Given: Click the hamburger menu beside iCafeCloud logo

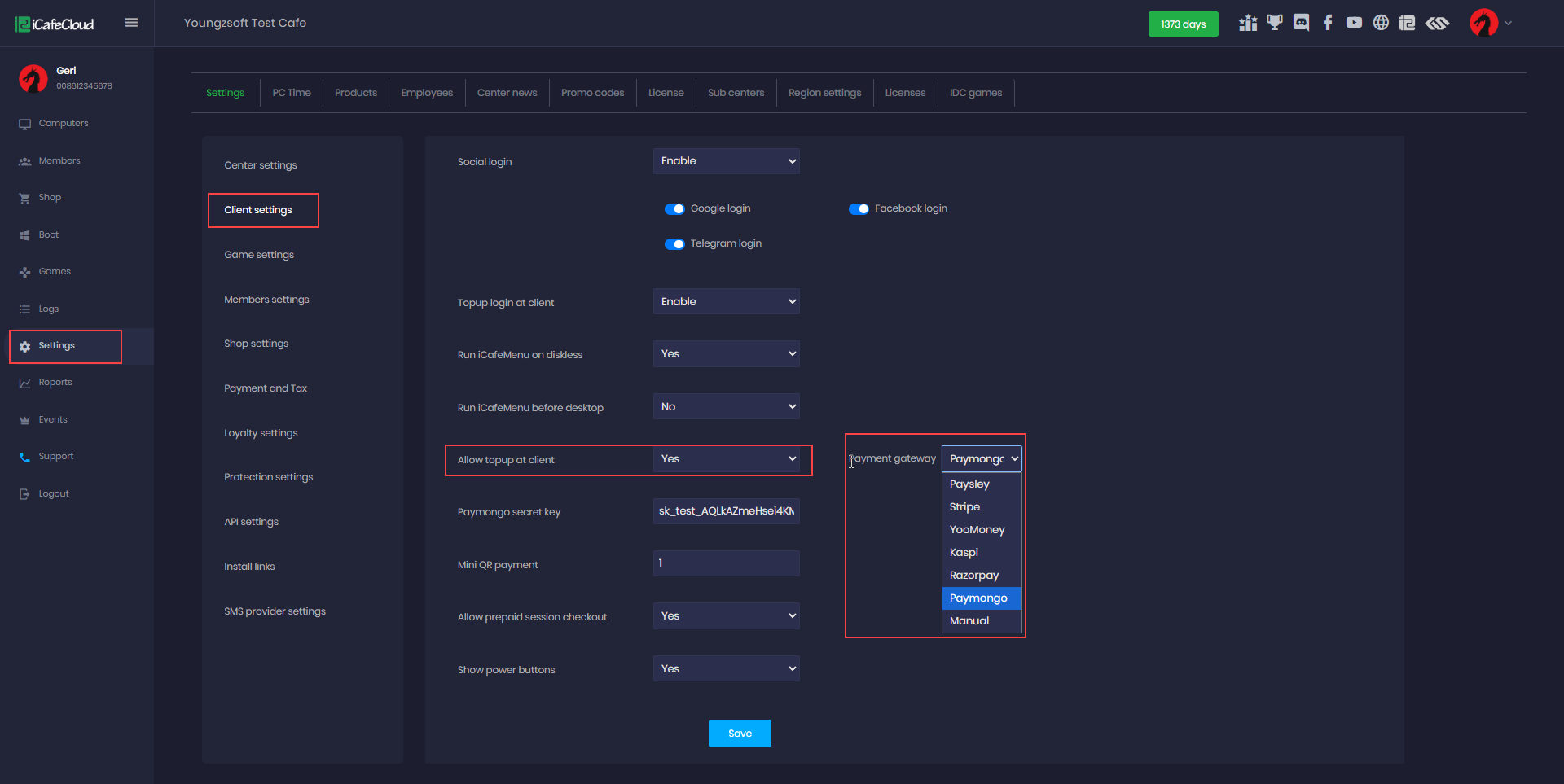Looking at the screenshot, I should [131, 23].
